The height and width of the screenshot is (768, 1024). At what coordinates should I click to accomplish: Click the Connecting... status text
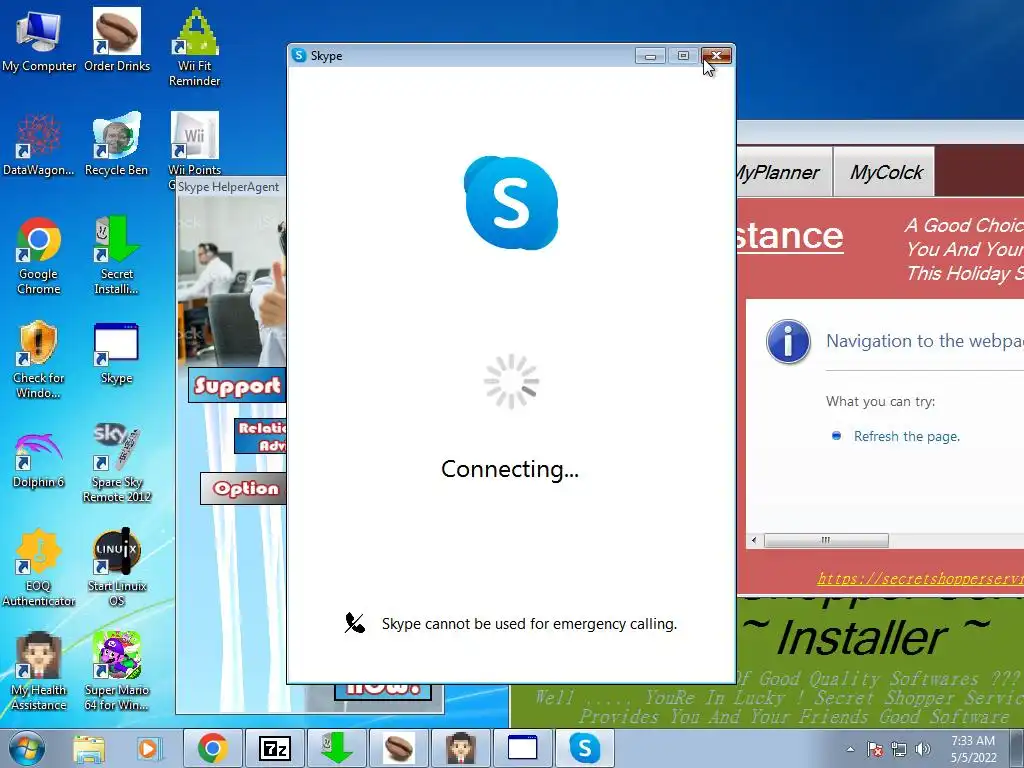(x=510, y=470)
